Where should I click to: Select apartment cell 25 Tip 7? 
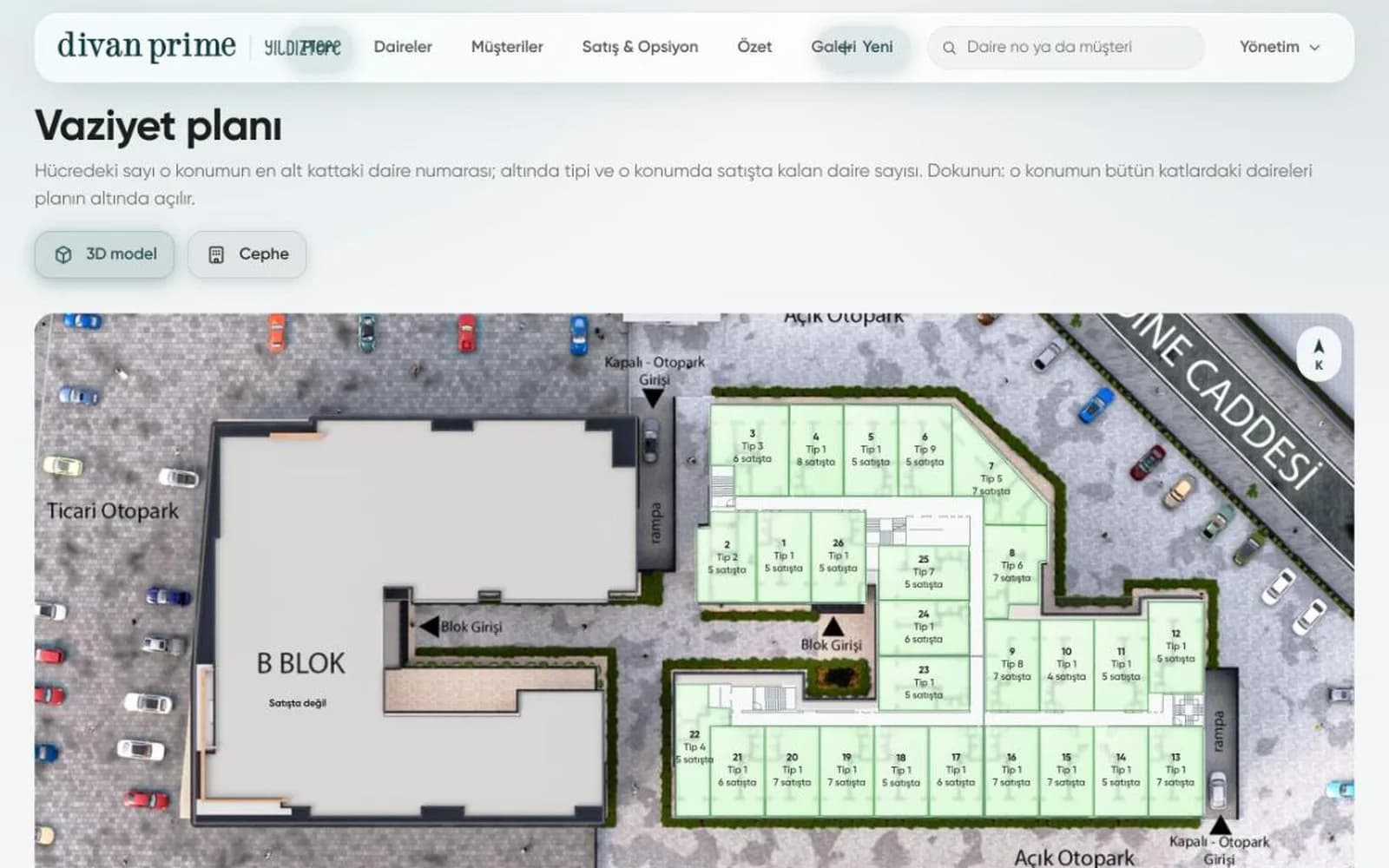pyautogui.click(x=924, y=571)
